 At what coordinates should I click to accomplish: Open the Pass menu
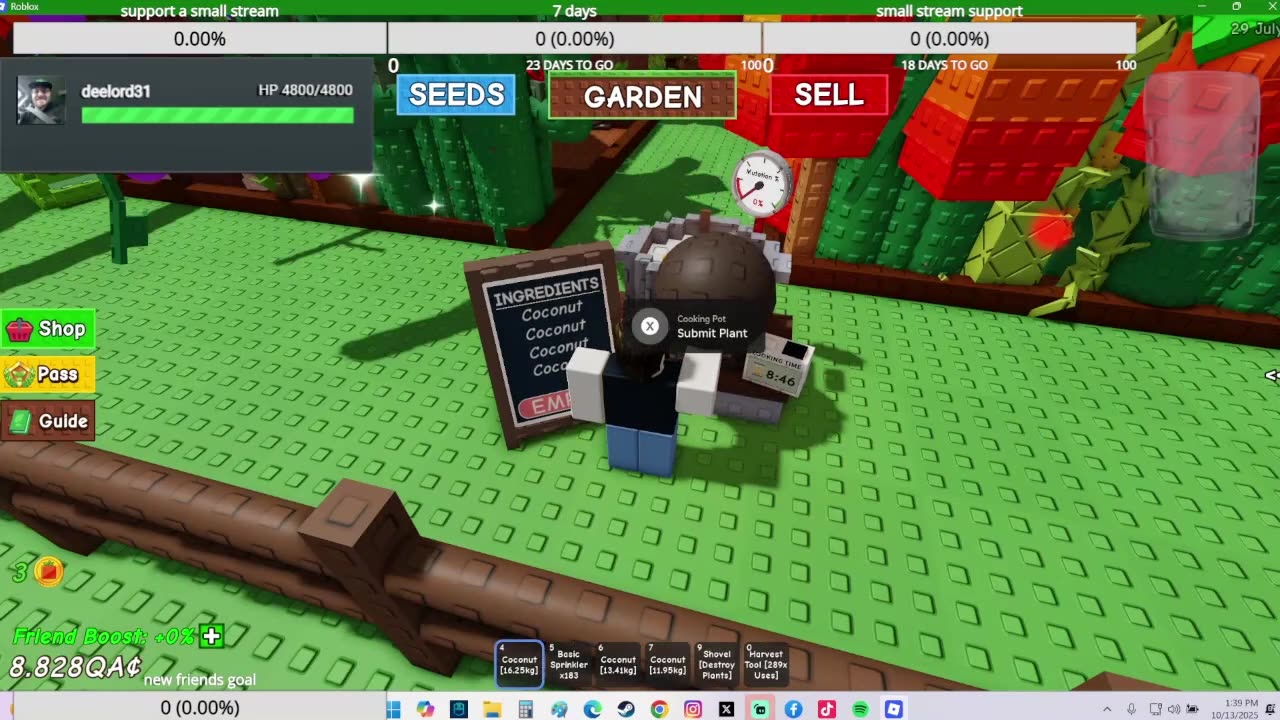click(48, 375)
